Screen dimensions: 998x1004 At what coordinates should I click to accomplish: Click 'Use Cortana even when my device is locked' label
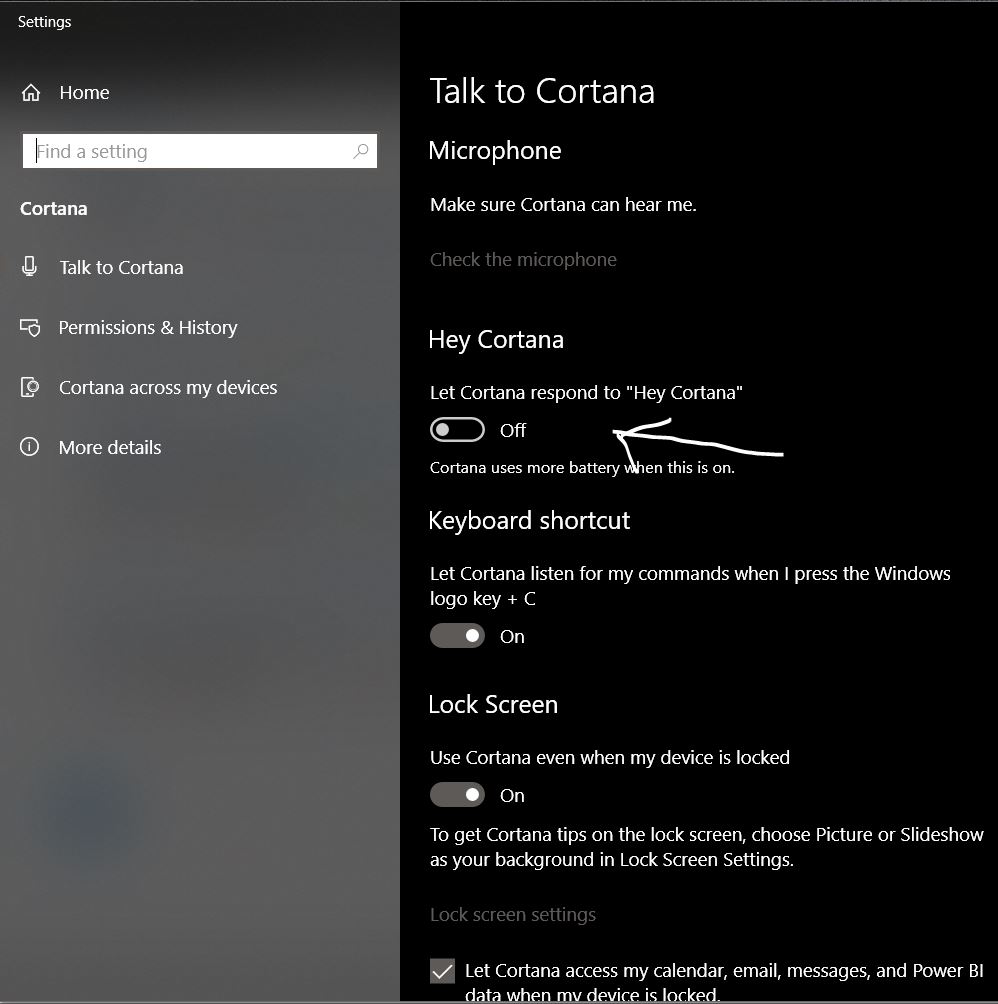click(610, 757)
